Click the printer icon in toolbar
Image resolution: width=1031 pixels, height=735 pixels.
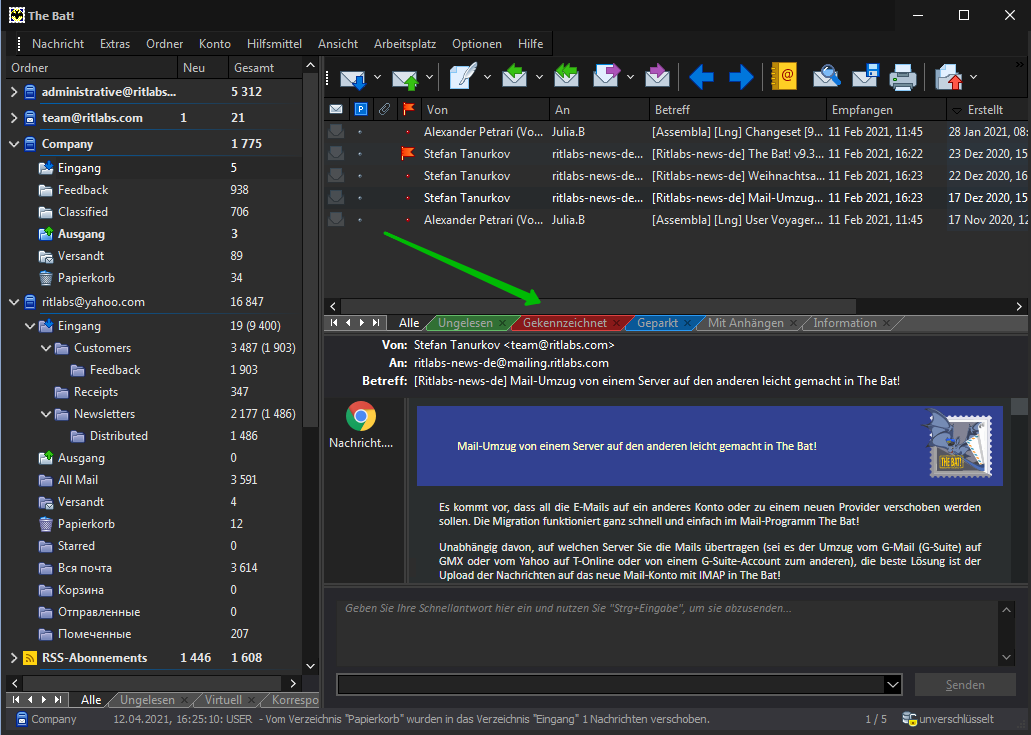903,77
